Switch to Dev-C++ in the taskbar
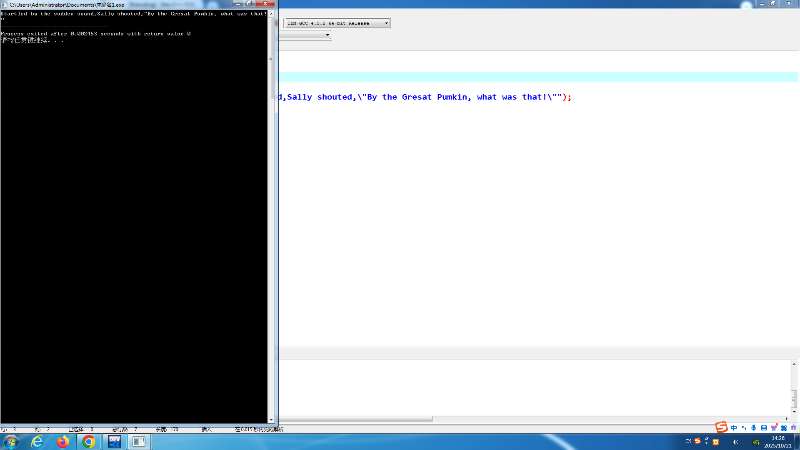This screenshot has width=800, height=450. (x=114, y=442)
